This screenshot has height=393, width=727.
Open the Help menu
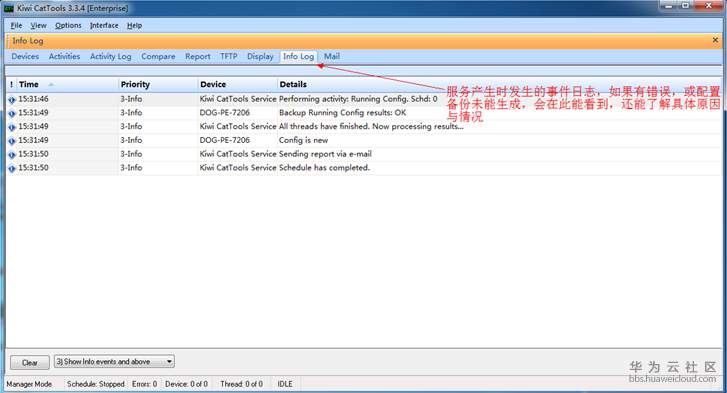[x=134, y=25]
